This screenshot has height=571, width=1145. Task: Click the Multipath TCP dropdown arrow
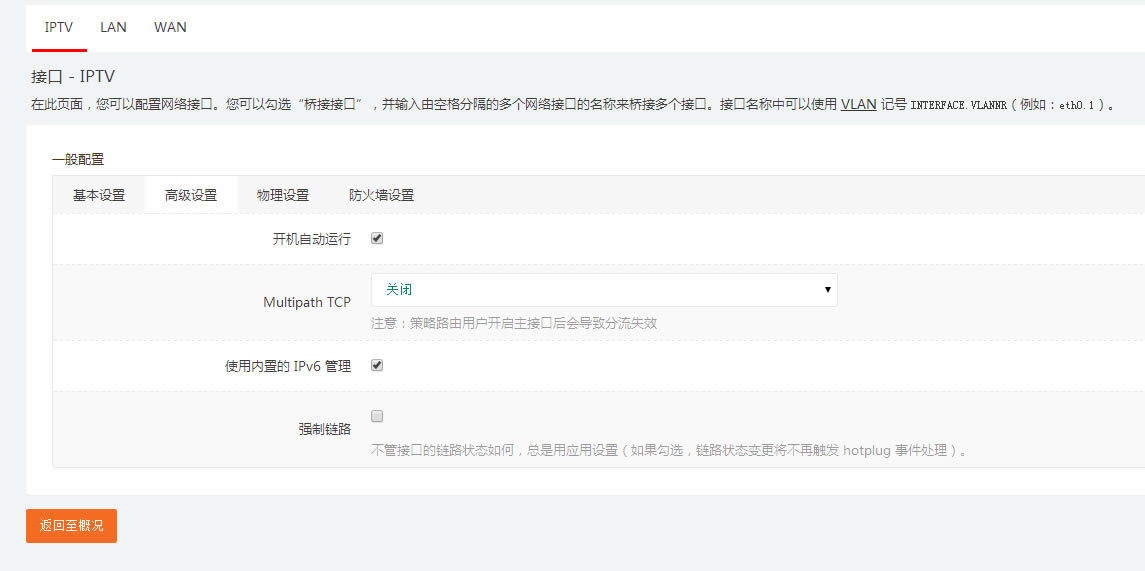point(827,290)
